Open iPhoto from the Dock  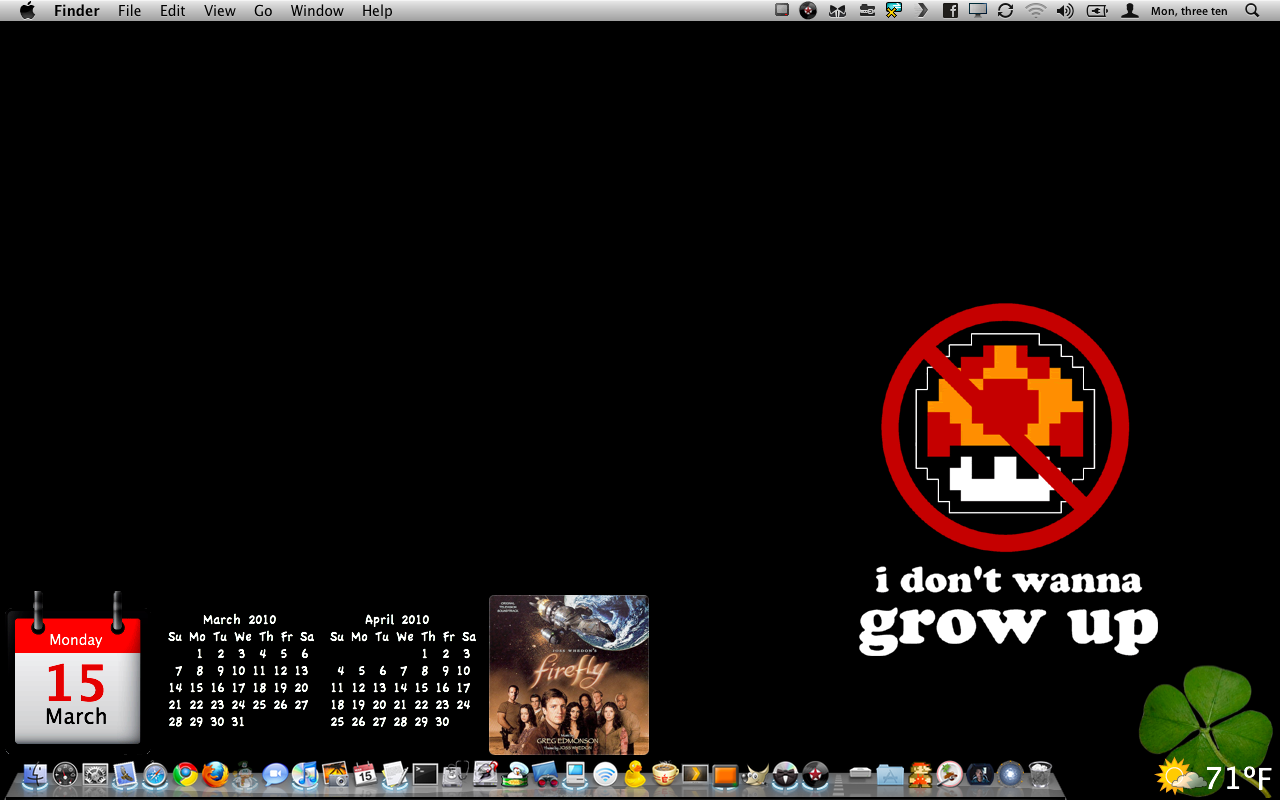click(x=335, y=774)
